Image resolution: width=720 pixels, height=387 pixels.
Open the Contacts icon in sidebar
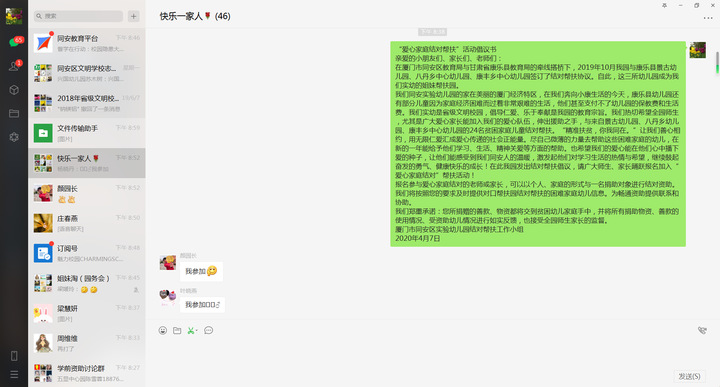point(14,66)
